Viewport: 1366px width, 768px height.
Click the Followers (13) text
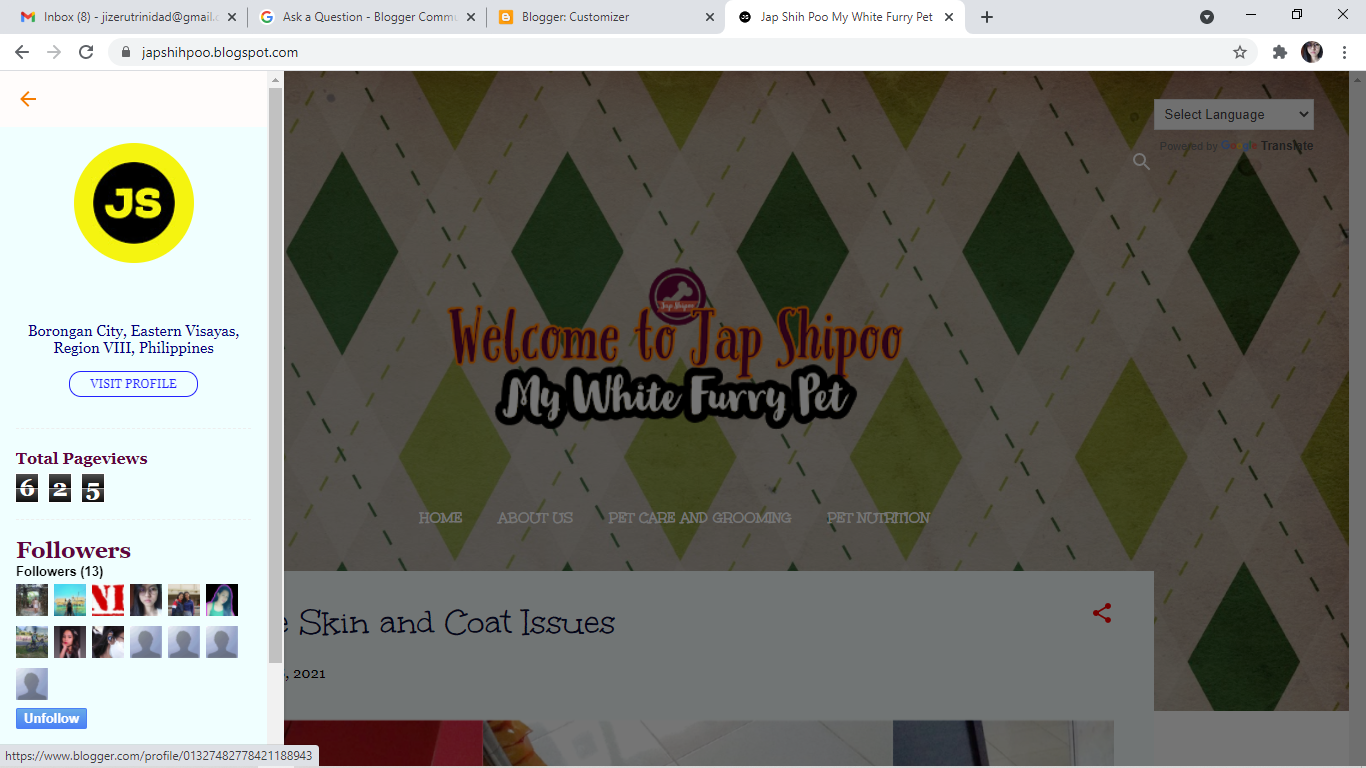point(59,571)
